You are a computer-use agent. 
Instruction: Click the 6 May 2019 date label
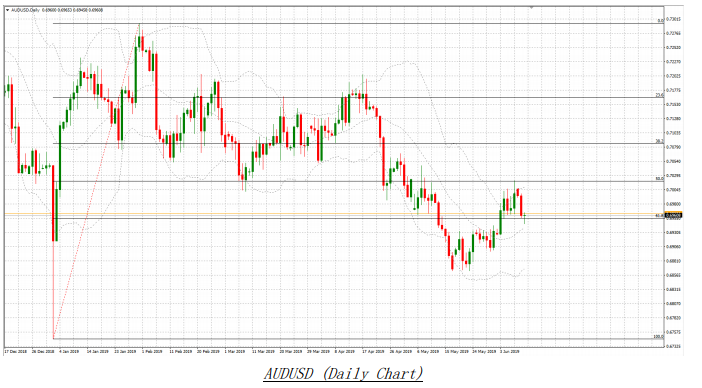(x=428, y=352)
